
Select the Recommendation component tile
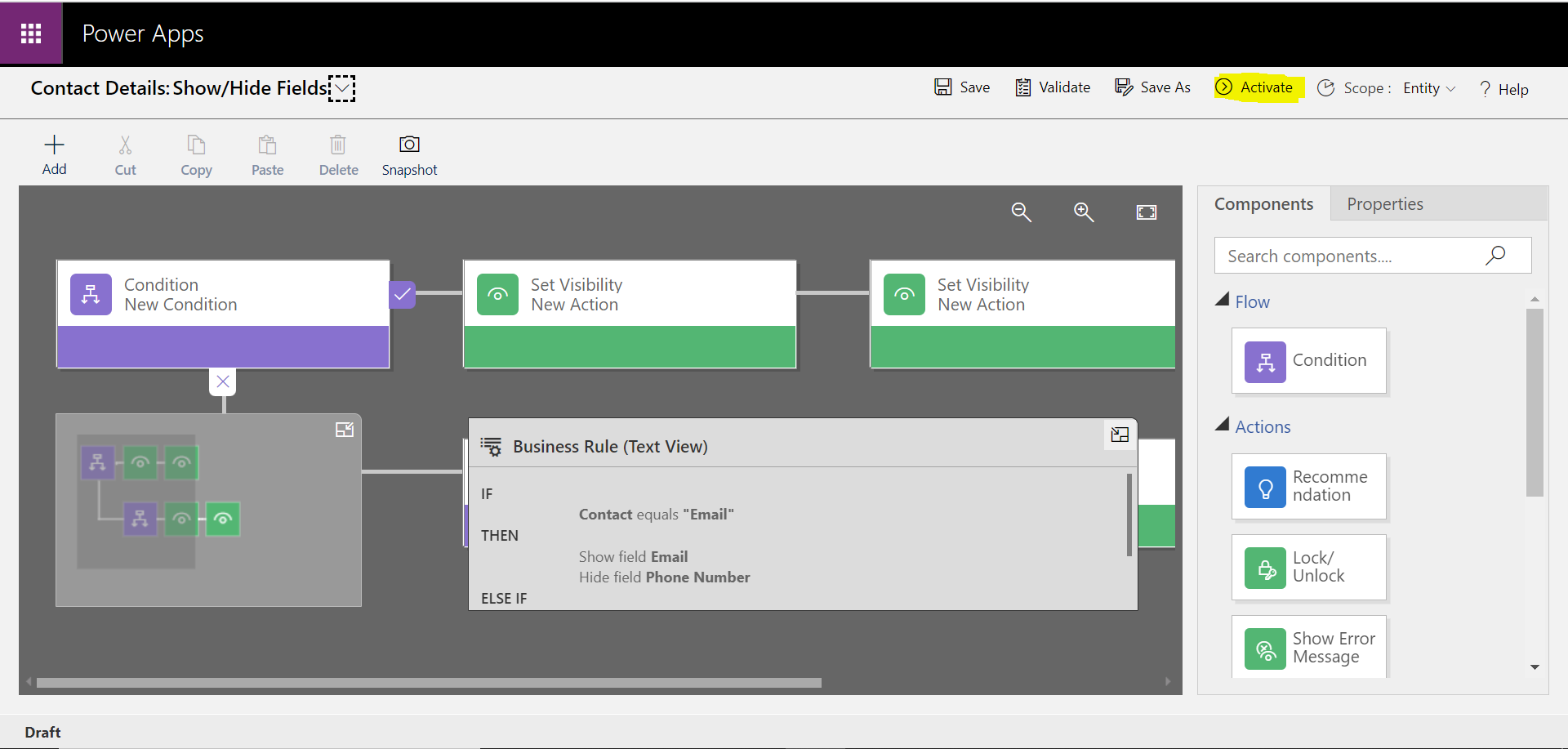(x=1309, y=487)
